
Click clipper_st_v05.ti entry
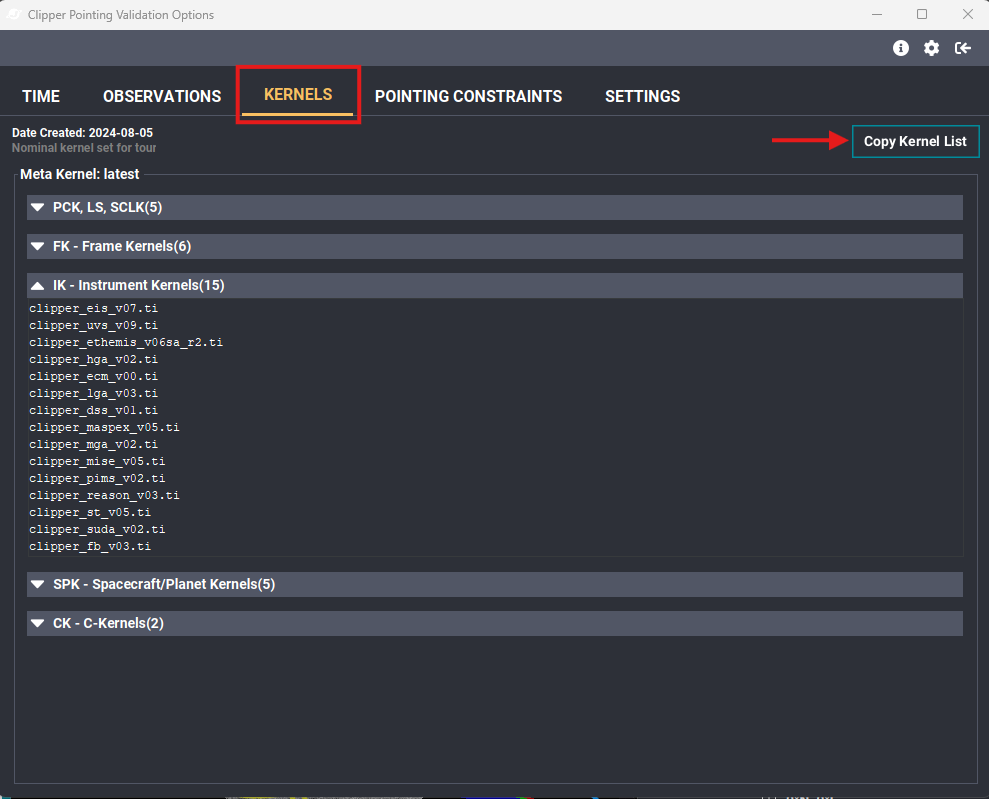coord(90,513)
